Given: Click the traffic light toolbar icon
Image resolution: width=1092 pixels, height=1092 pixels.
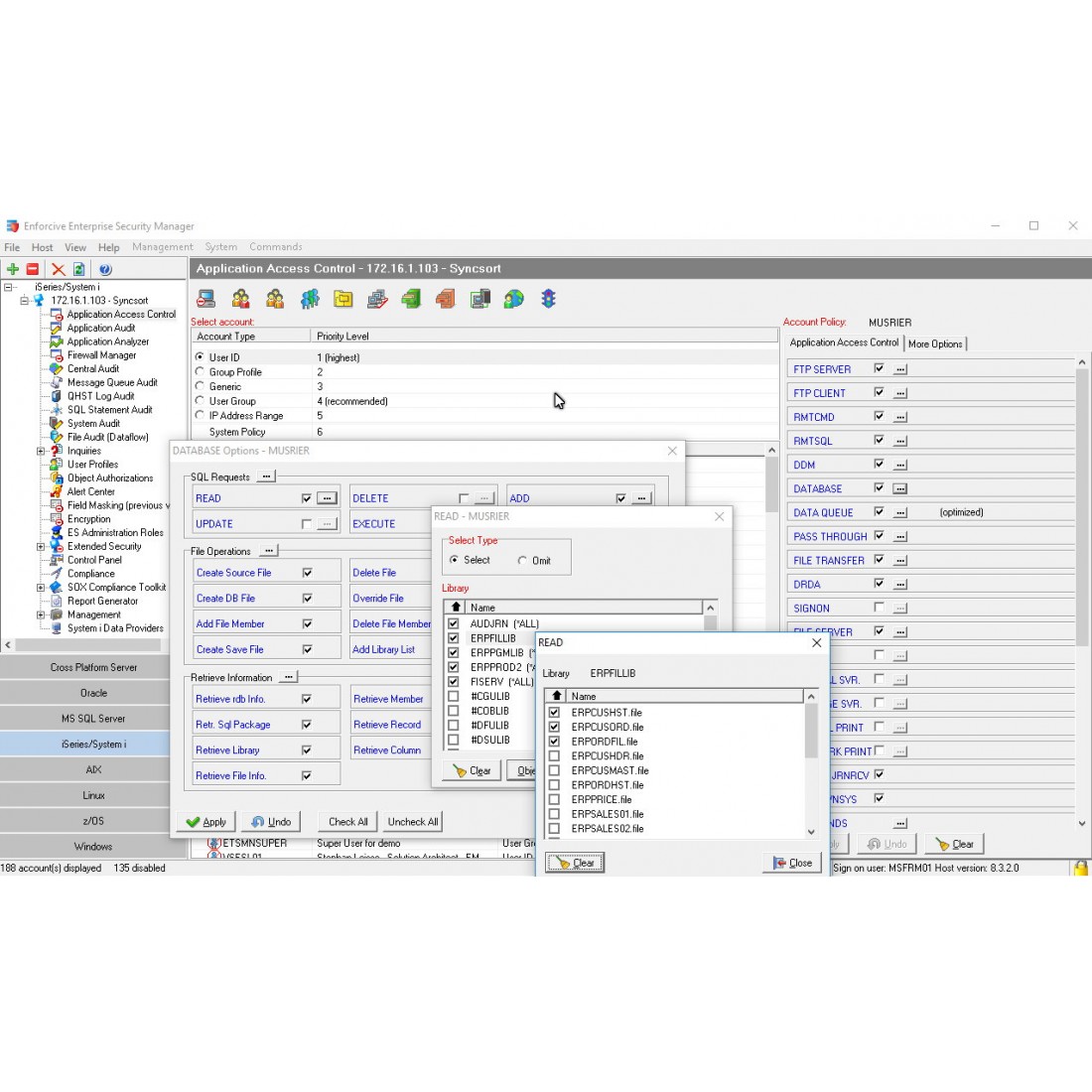Looking at the screenshot, I should coord(548,299).
